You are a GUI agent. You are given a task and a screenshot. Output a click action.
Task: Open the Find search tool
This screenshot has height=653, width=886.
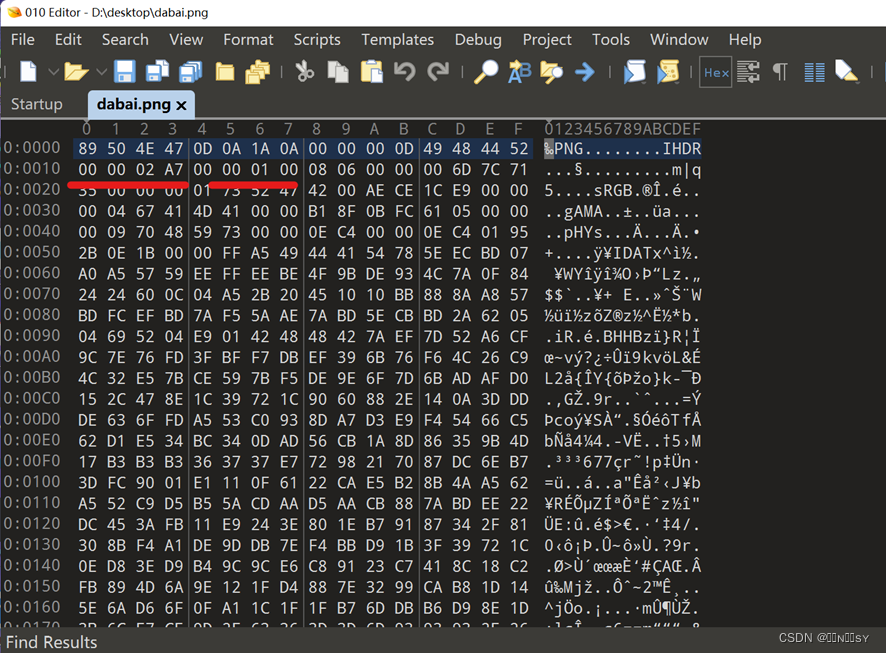point(487,73)
